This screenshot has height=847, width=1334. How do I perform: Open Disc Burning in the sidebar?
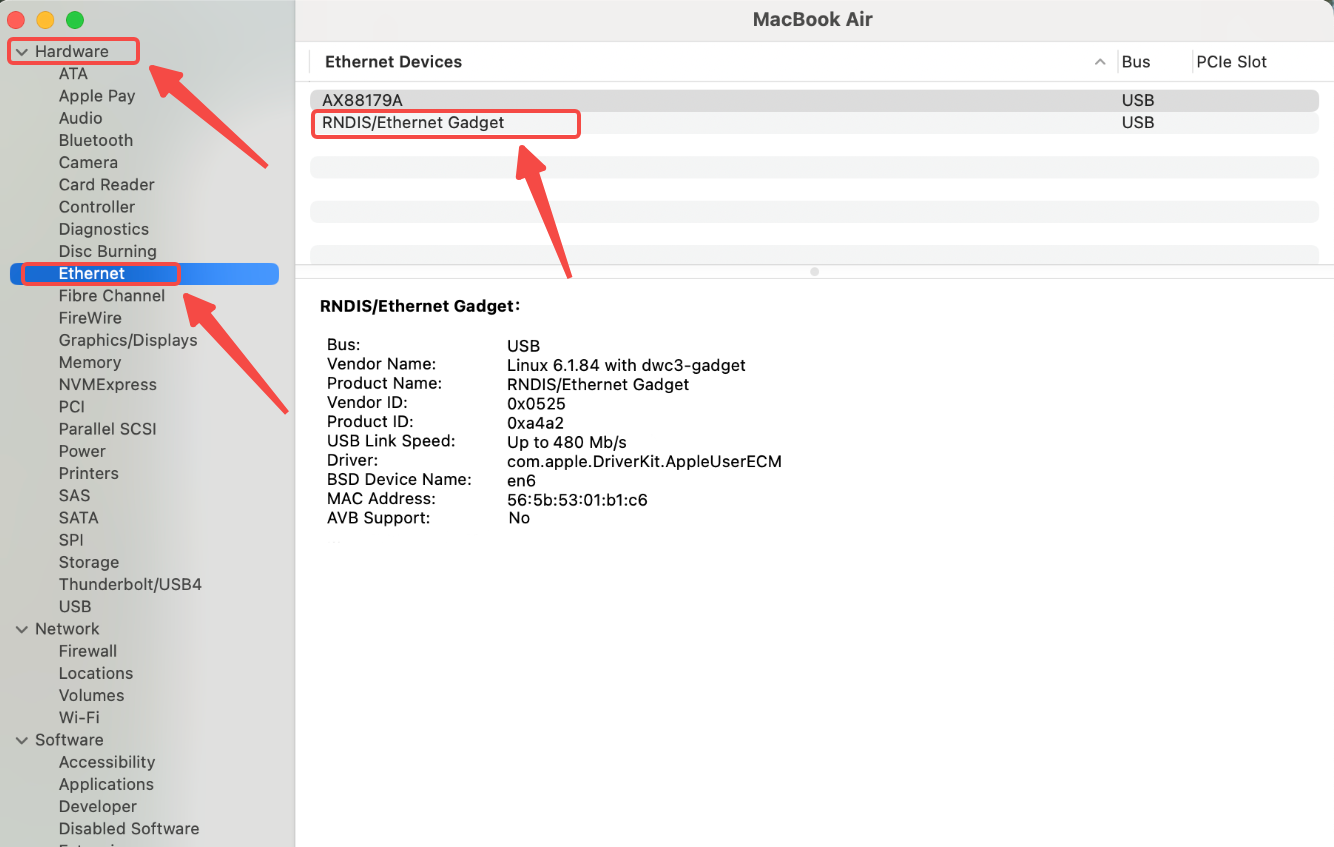click(x=108, y=252)
